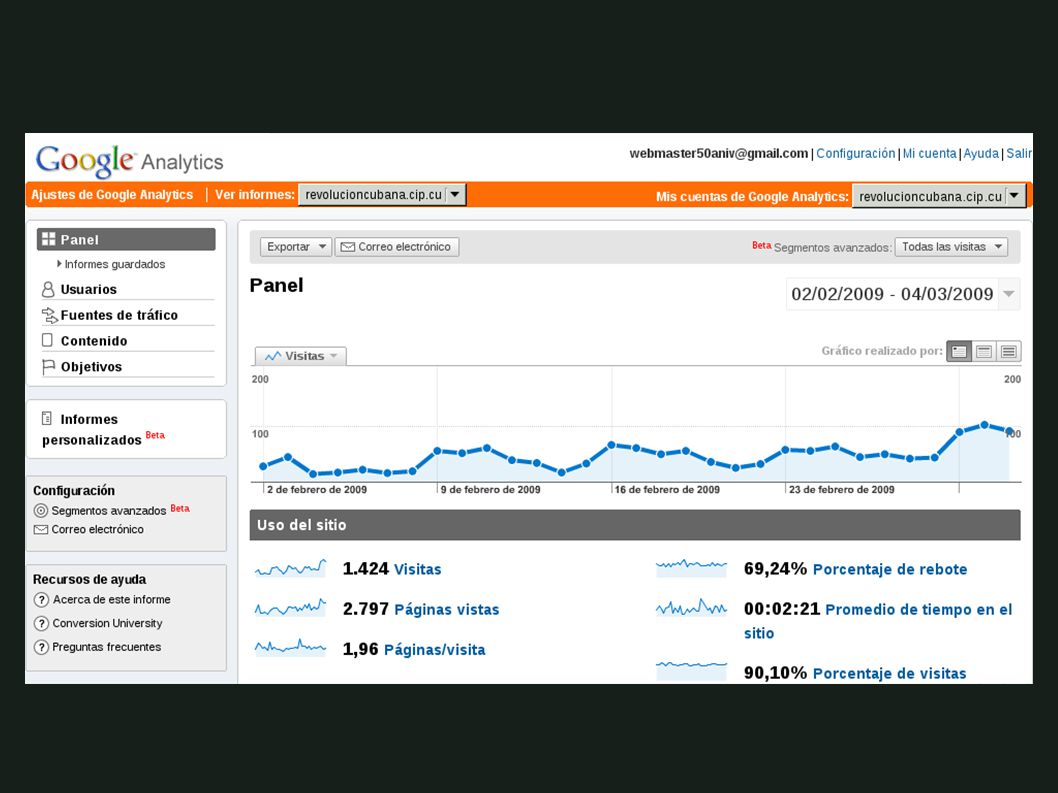Viewport: 1058px width, 793px height.
Task: Click the Páginas/visita metric link
Action: 435,650
